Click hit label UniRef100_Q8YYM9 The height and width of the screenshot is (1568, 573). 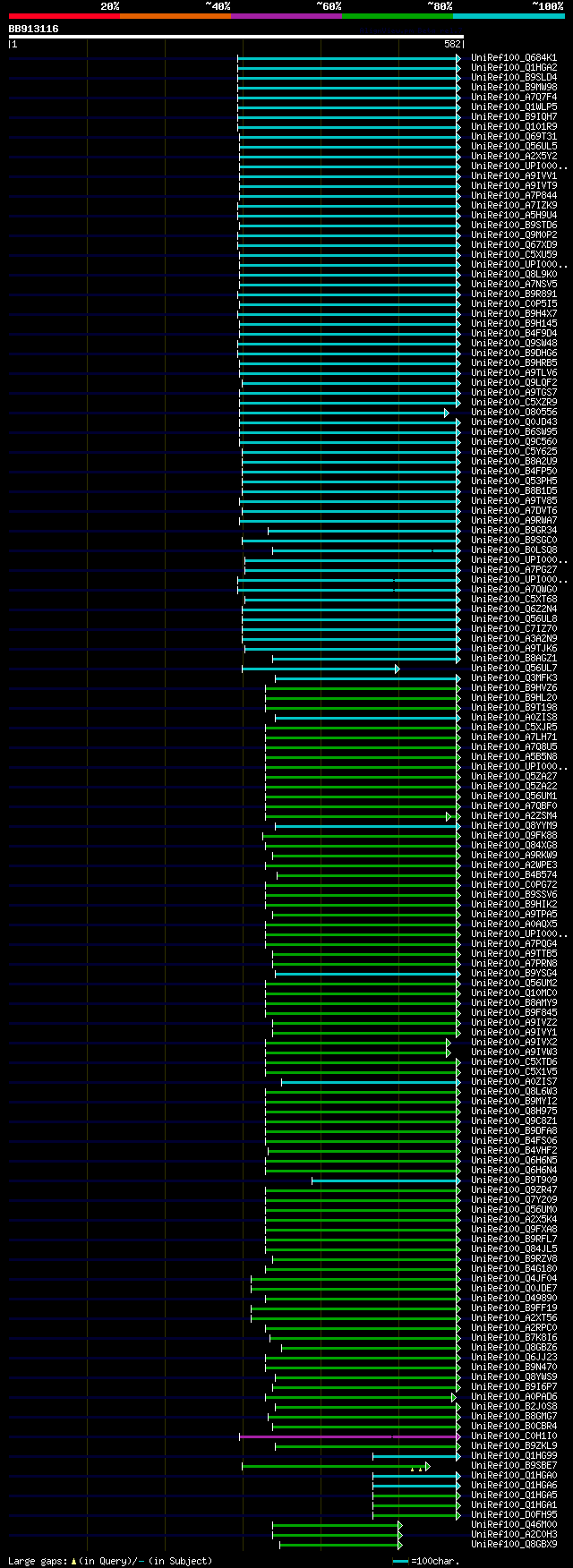[x=514, y=826]
